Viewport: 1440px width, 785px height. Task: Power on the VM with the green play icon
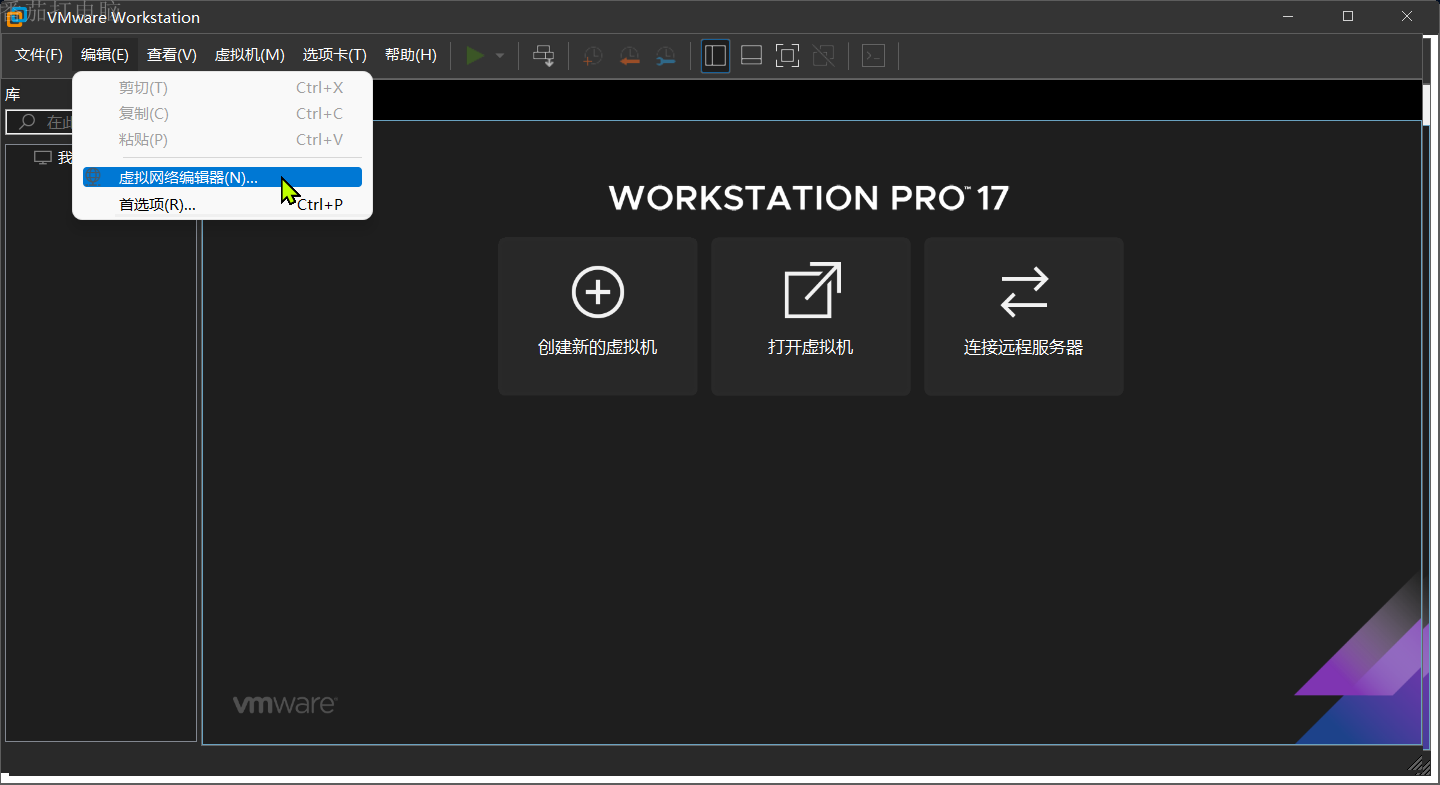tap(475, 56)
